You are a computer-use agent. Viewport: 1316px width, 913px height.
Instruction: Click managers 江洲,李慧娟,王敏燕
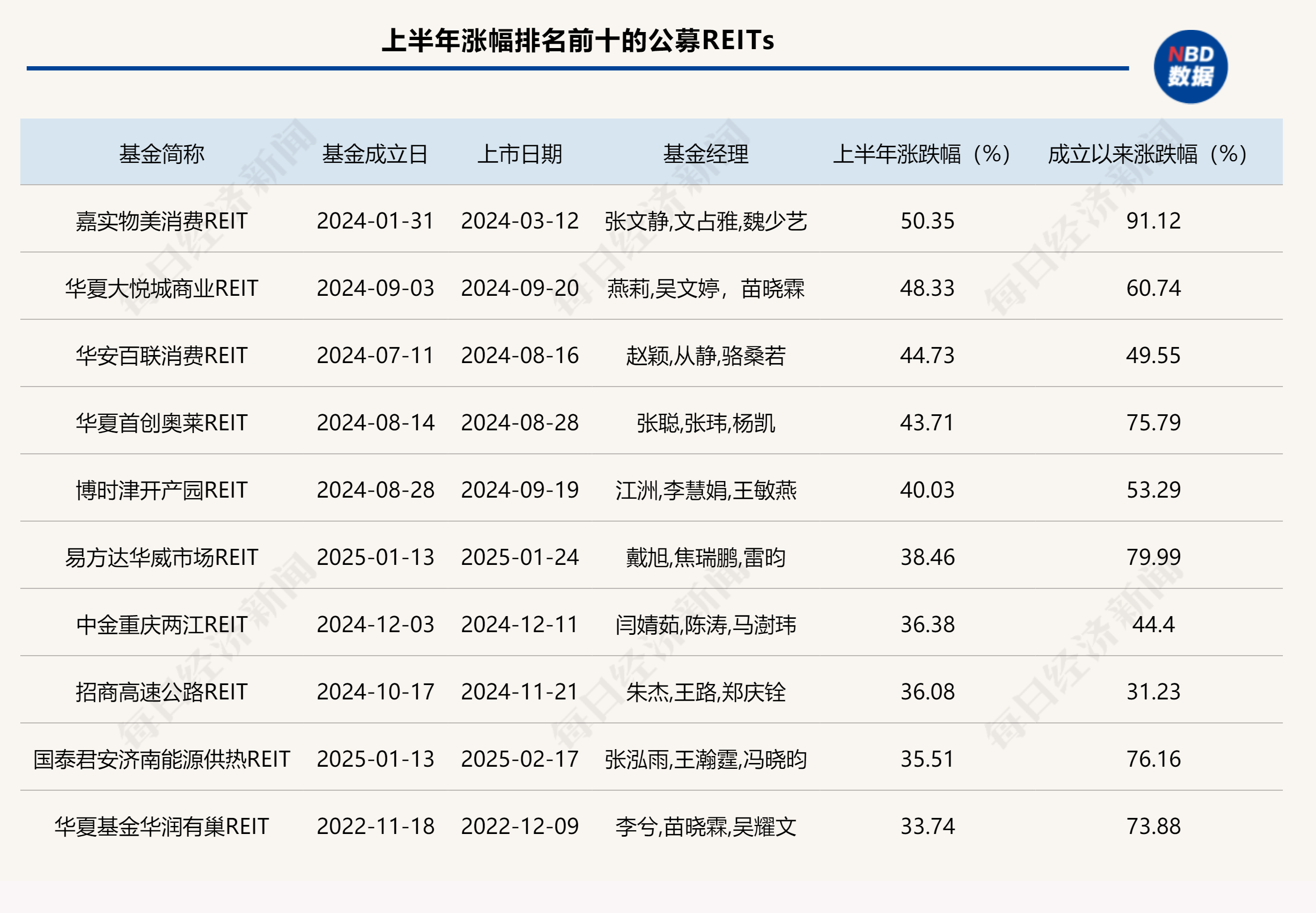705,490
